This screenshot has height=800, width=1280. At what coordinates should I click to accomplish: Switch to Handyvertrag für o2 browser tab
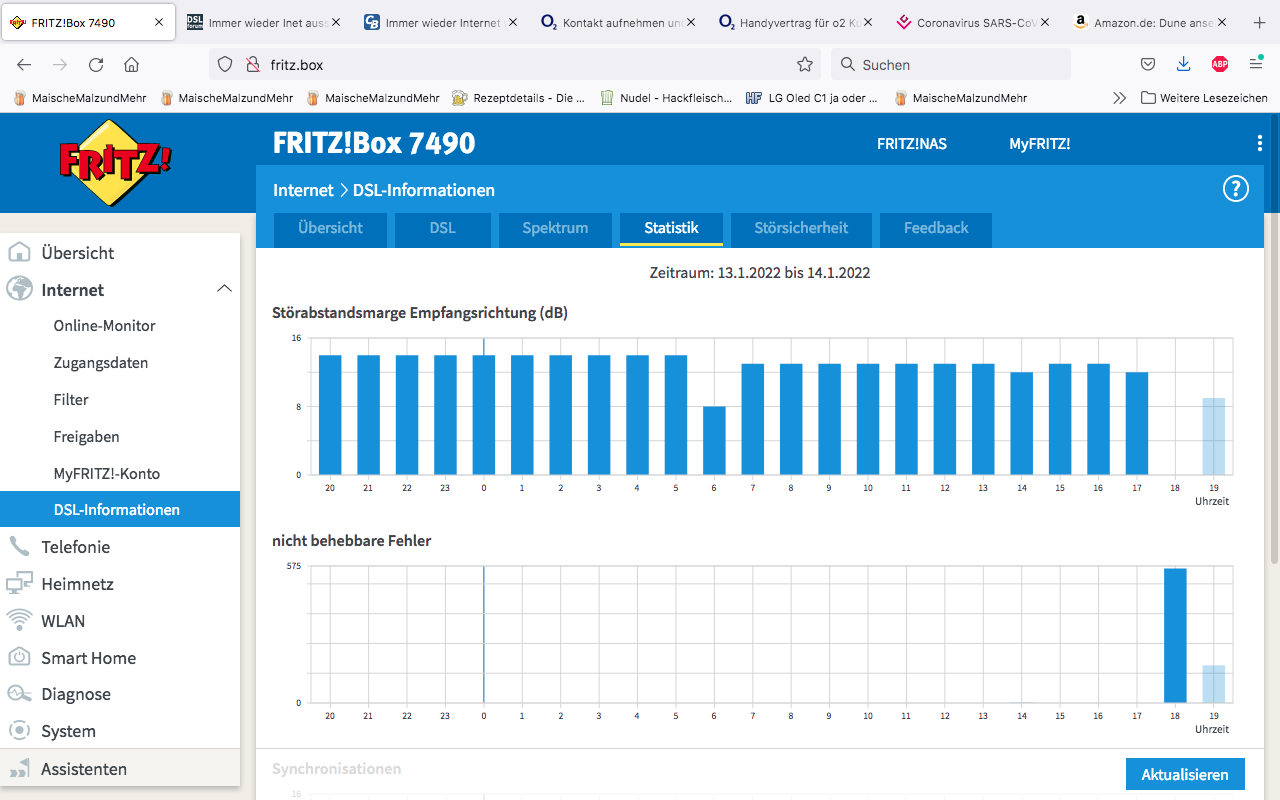[x=797, y=22]
